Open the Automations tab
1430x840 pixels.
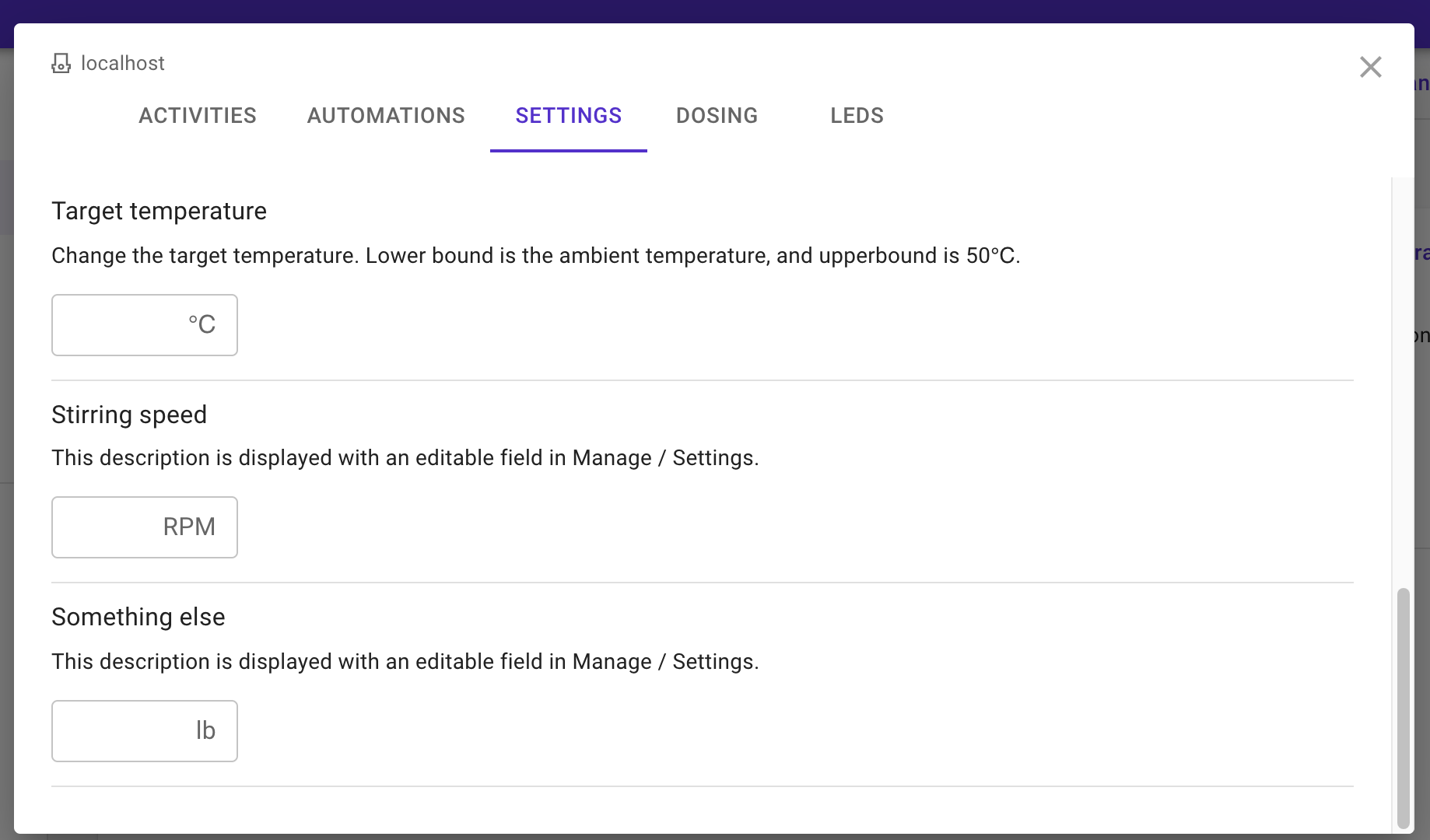click(386, 116)
